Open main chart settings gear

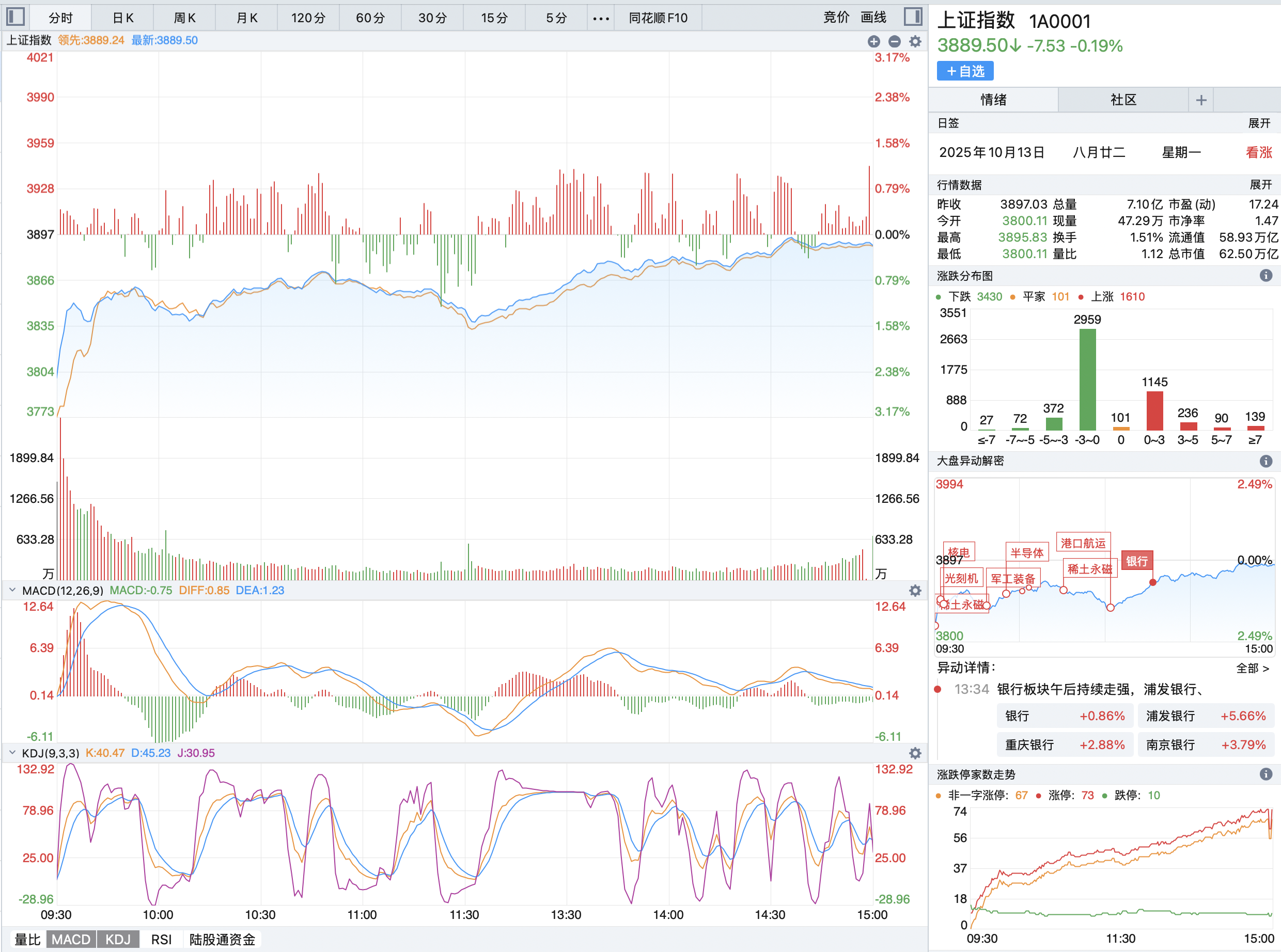click(915, 41)
